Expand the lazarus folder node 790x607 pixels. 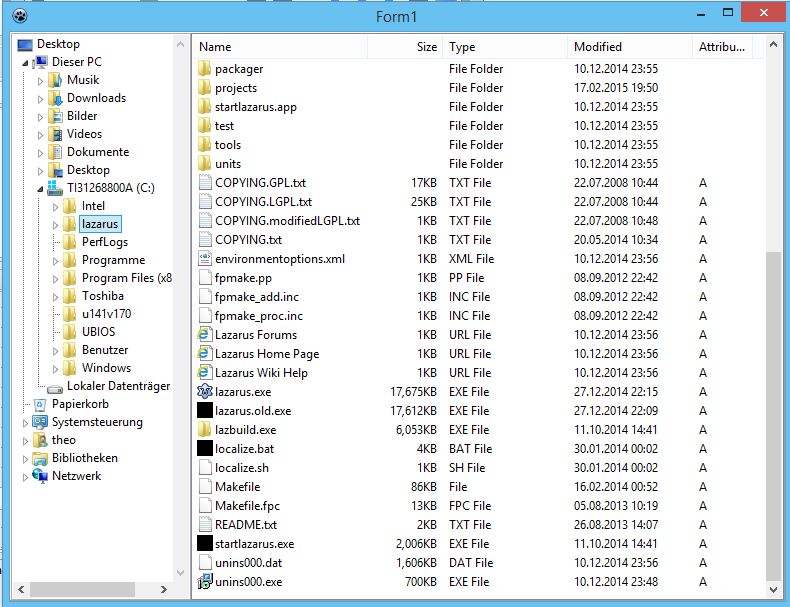point(55,225)
